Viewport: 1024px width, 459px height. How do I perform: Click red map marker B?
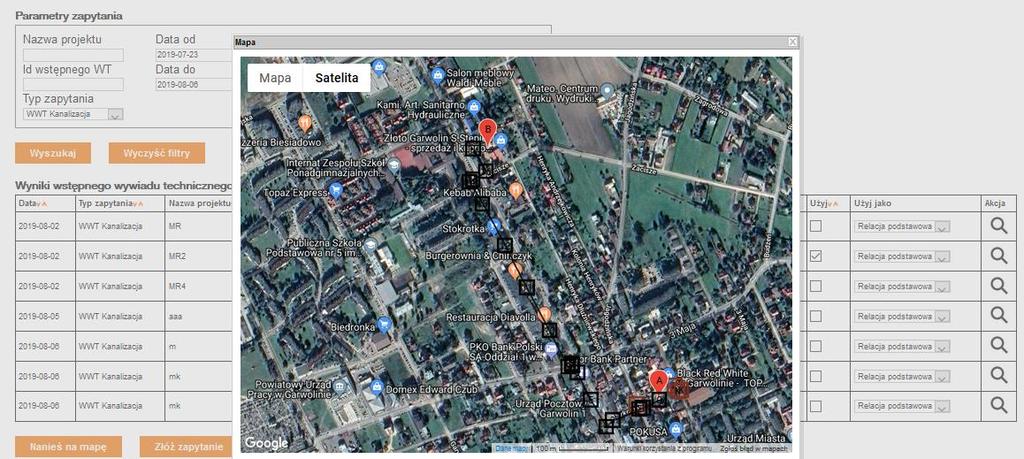(x=486, y=133)
